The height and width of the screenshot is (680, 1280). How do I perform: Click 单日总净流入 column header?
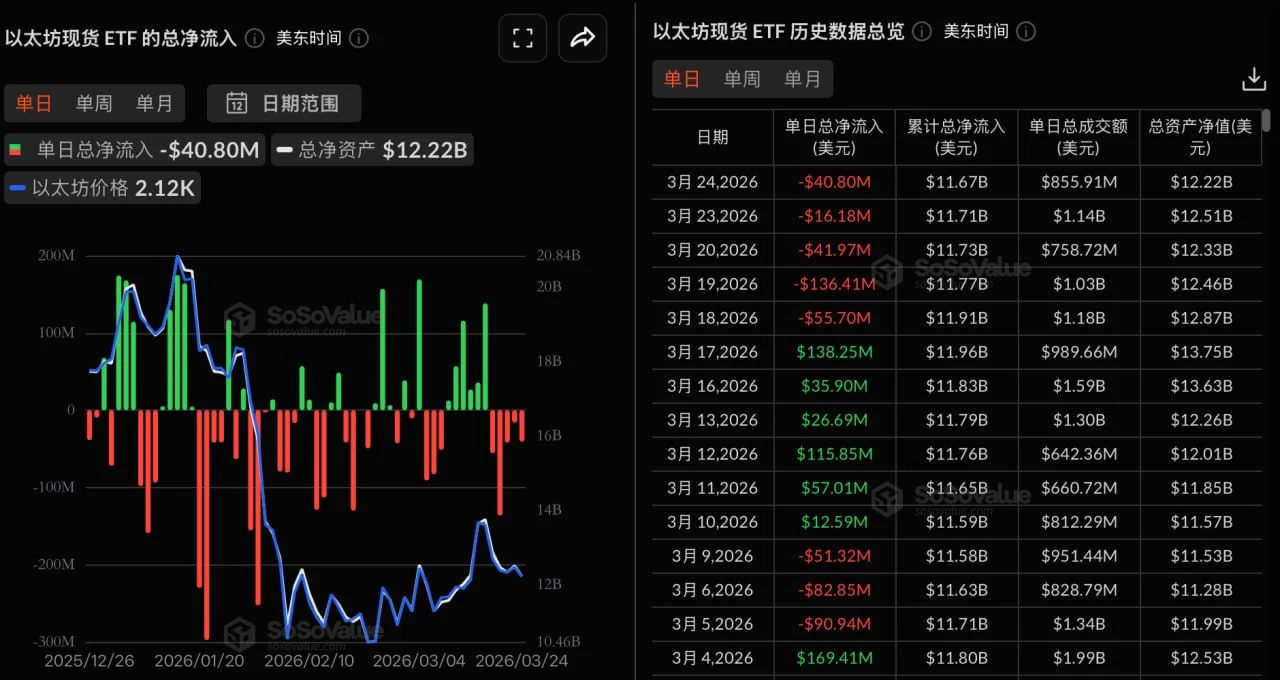[x=834, y=137]
